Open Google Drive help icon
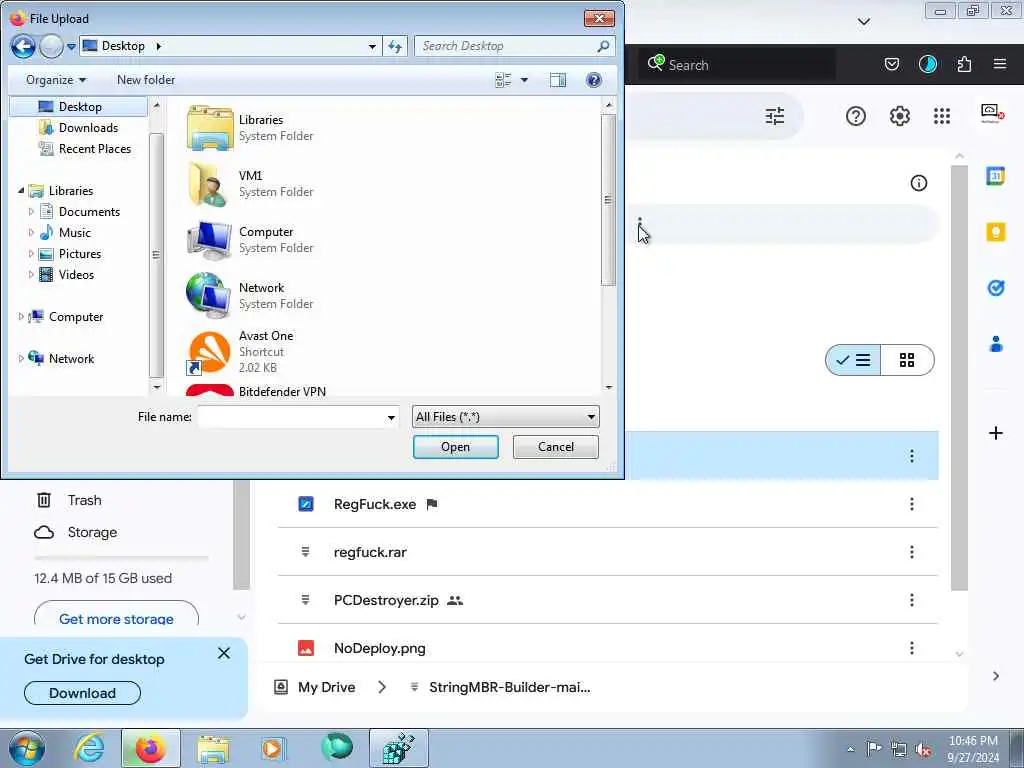The image size is (1024, 768). pyautogui.click(x=856, y=116)
